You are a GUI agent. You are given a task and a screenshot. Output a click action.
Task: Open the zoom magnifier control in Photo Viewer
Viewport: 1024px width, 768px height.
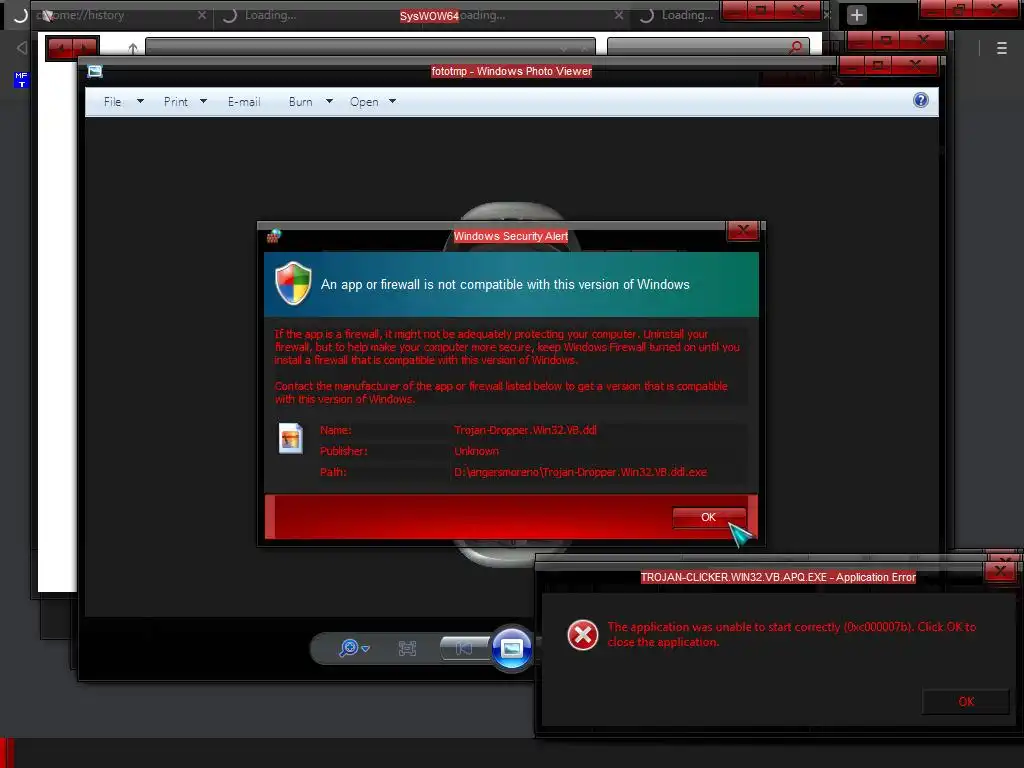[354, 648]
